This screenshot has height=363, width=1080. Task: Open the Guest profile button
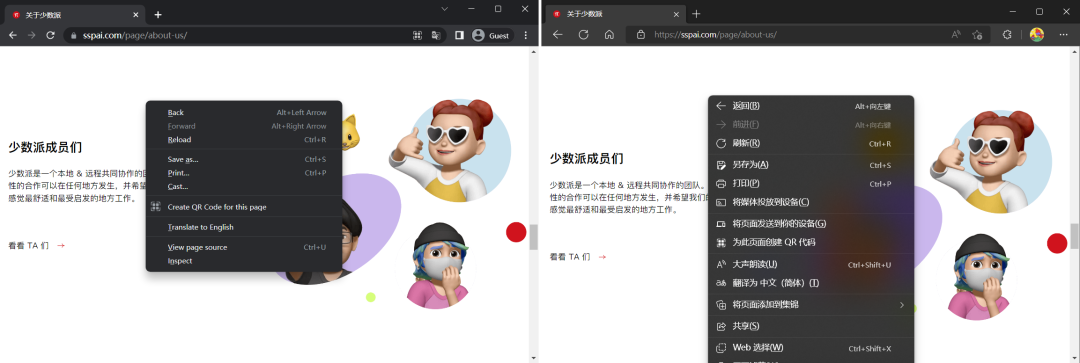(x=492, y=35)
